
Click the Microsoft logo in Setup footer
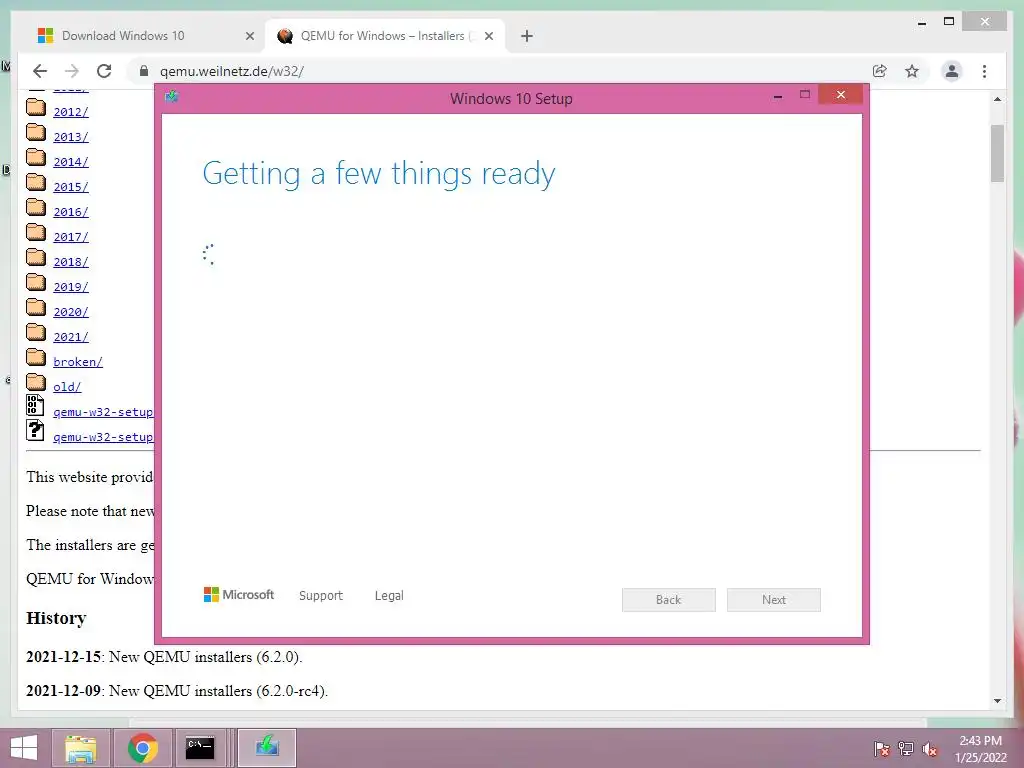pos(239,594)
